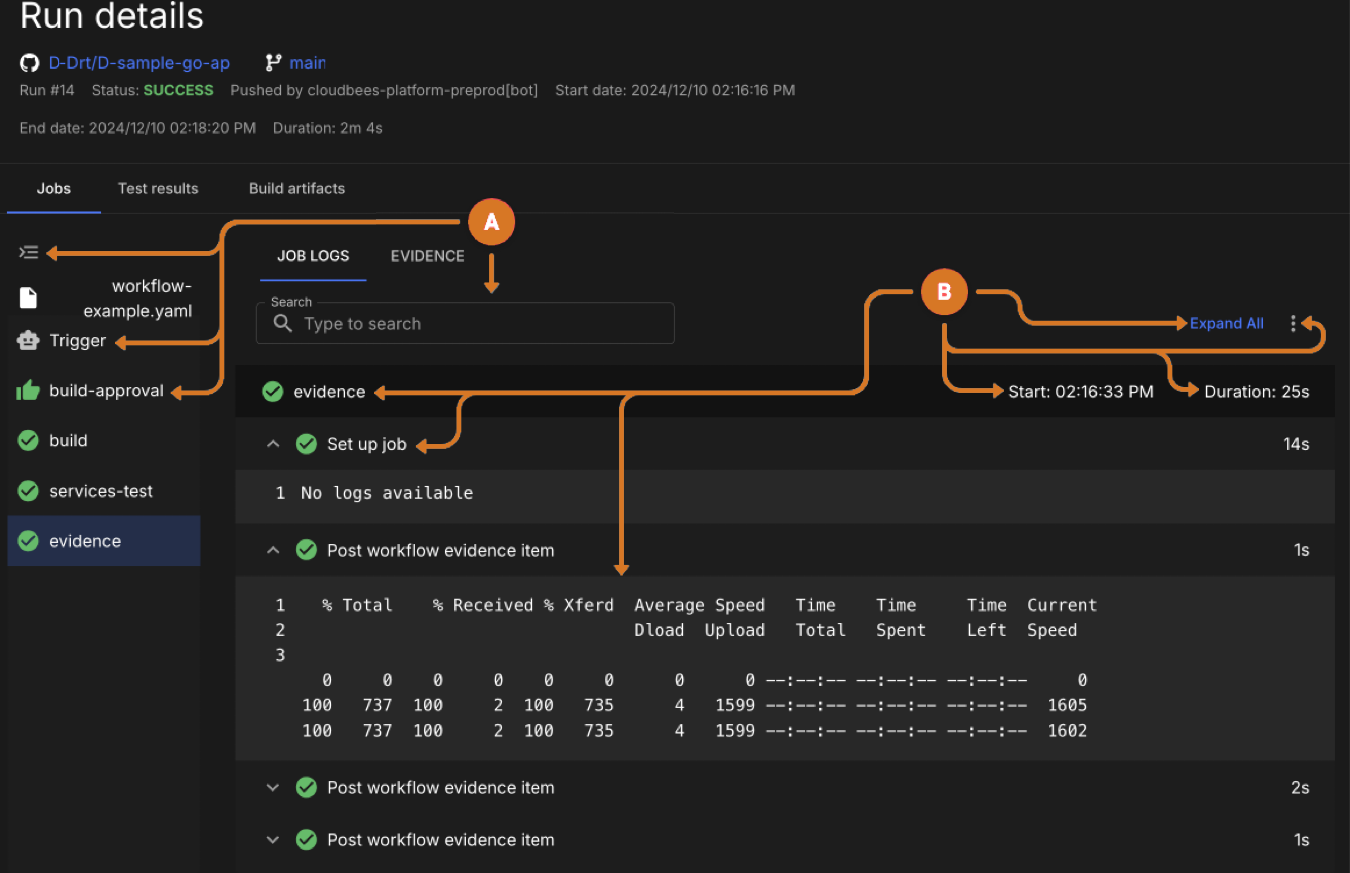Click the GitHub repository icon
Image resolution: width=1350 pixels, height=873 pixels.
point(30,63)
